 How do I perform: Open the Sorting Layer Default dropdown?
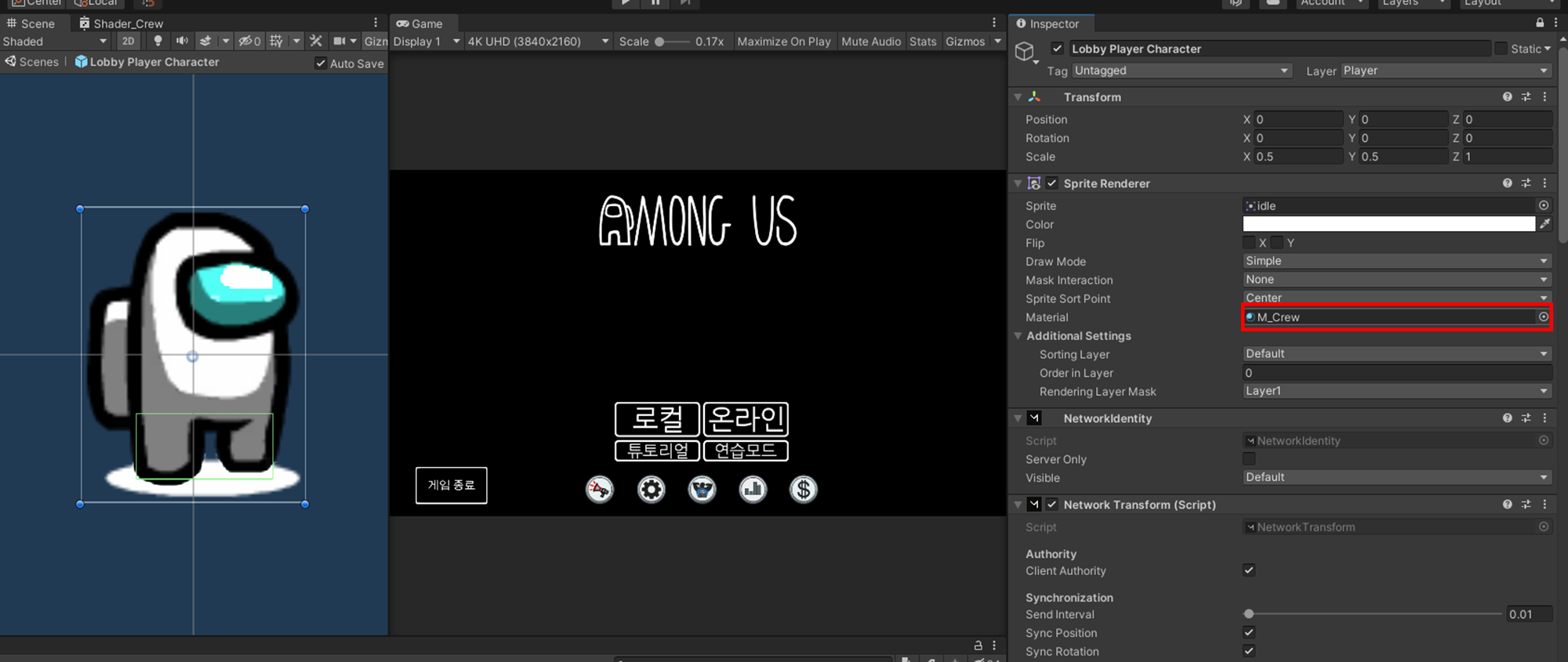tap(1397, 353)
